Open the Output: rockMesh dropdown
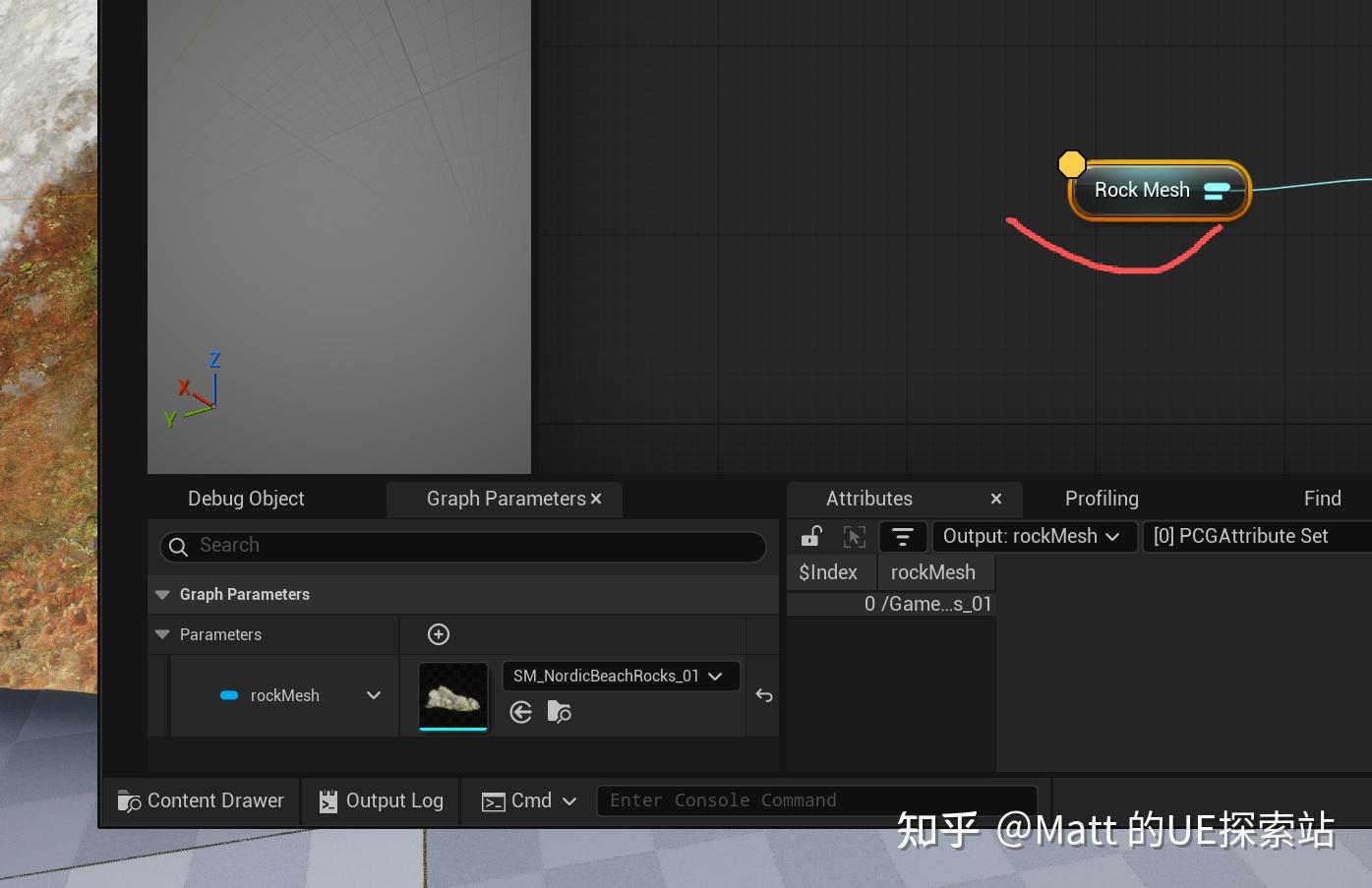Viewport: 1372px width, 888px height. point(1034,537)
